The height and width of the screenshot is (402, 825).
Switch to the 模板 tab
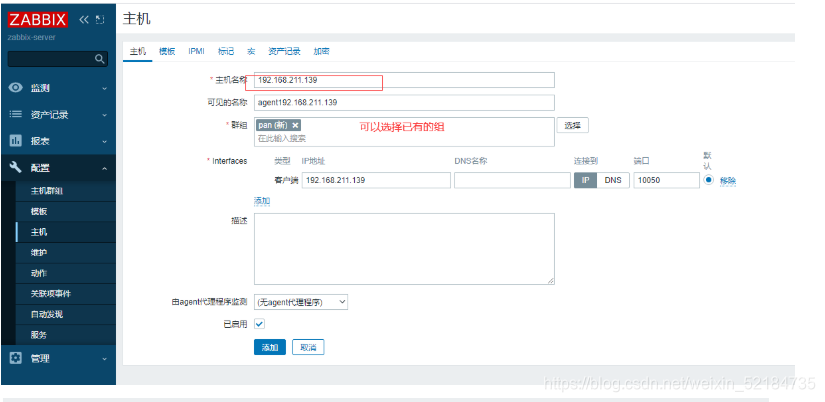click(167, 52)
